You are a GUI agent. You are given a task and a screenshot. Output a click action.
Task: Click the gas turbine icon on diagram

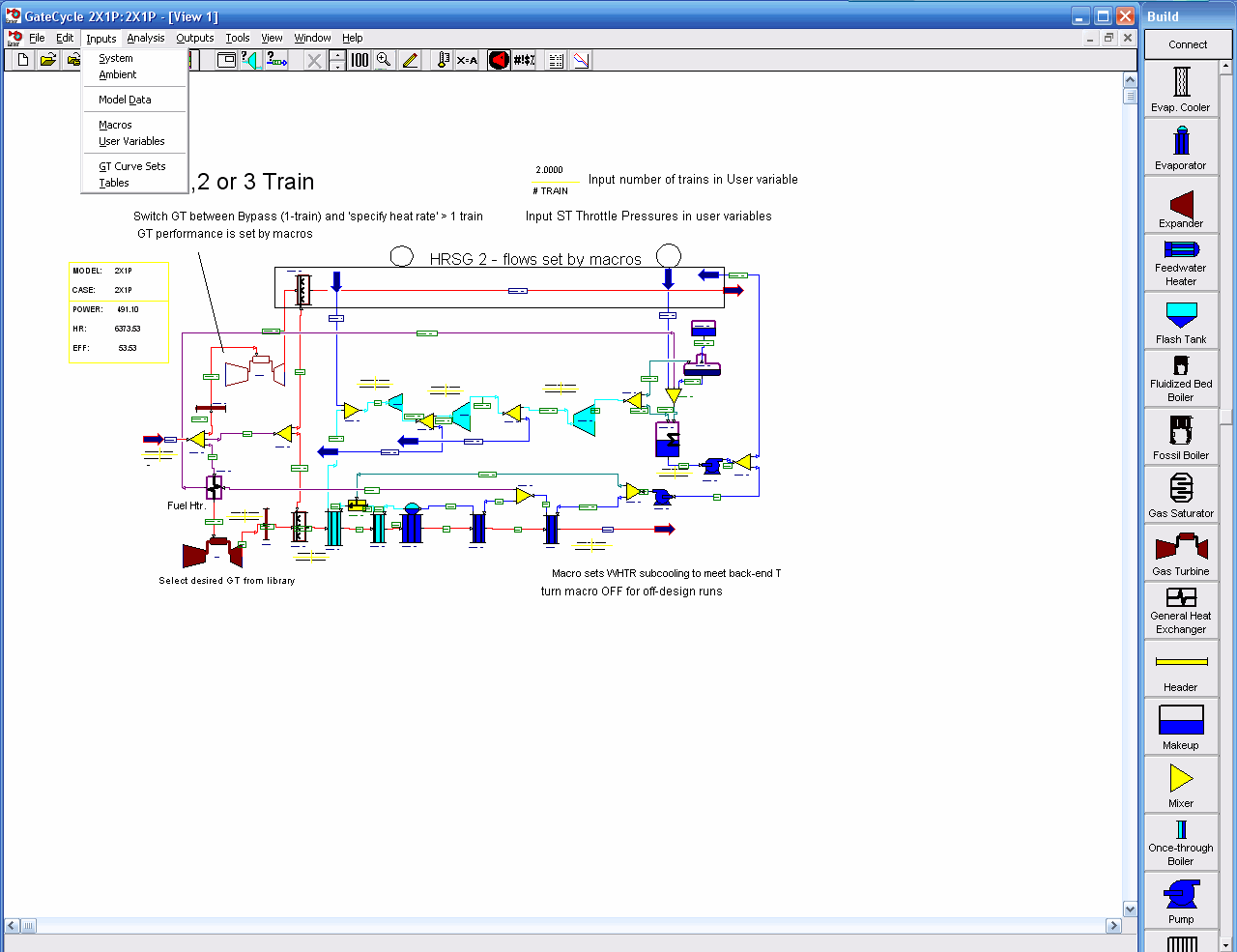point(213,553)
